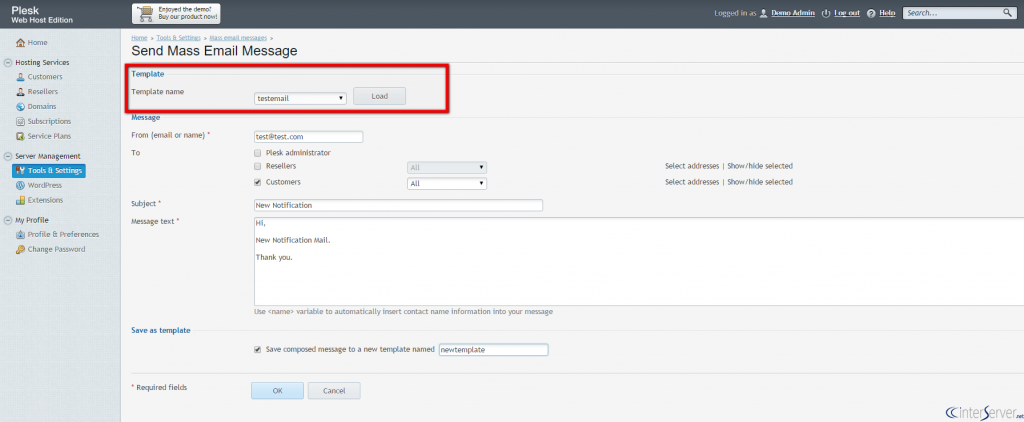Image resolution: width=1024 pixels, height=422 pixels.
Task: Open Profile & Preferences in sidebar
Action: pos(63,235)
